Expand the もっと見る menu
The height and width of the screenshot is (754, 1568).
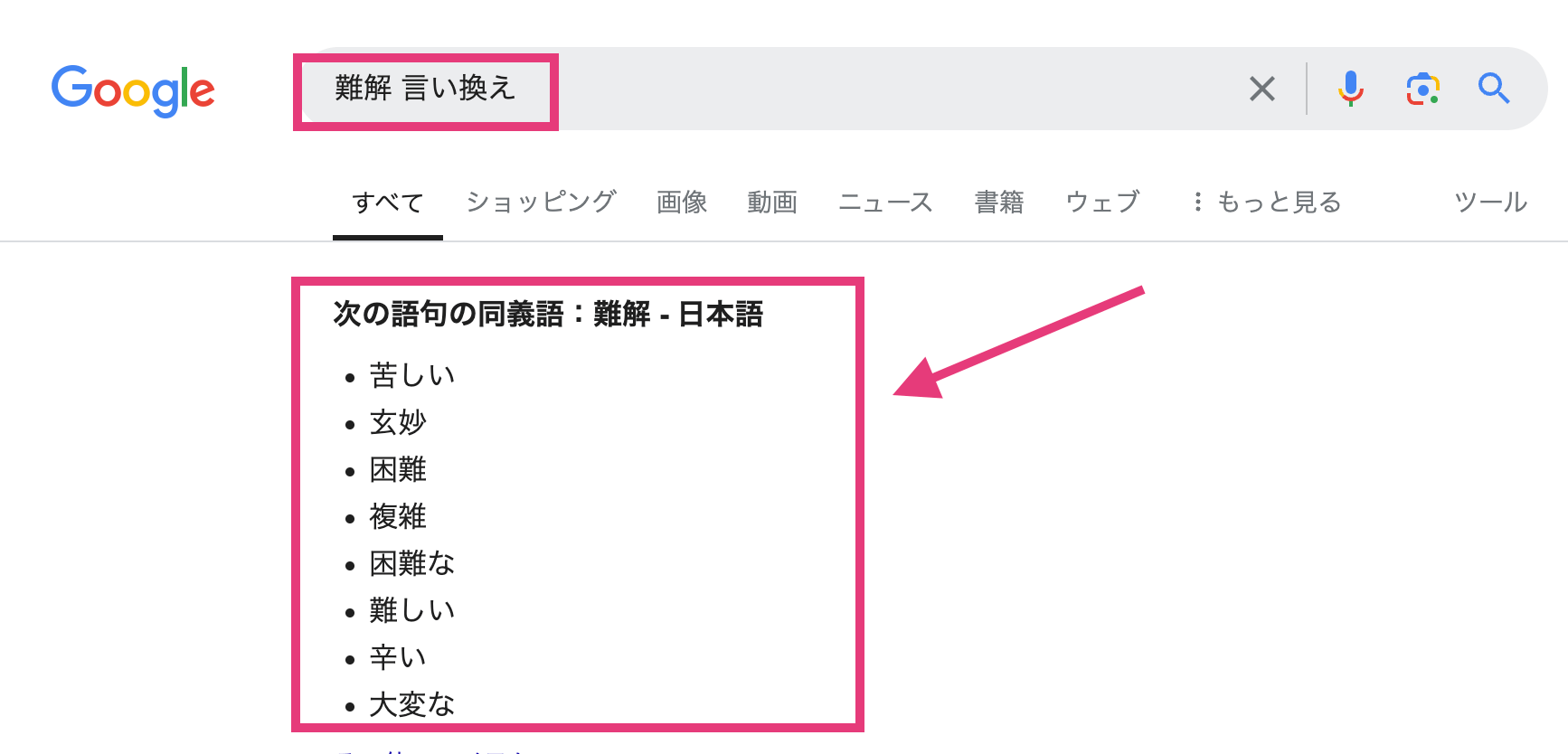[x=1266, y=202]
